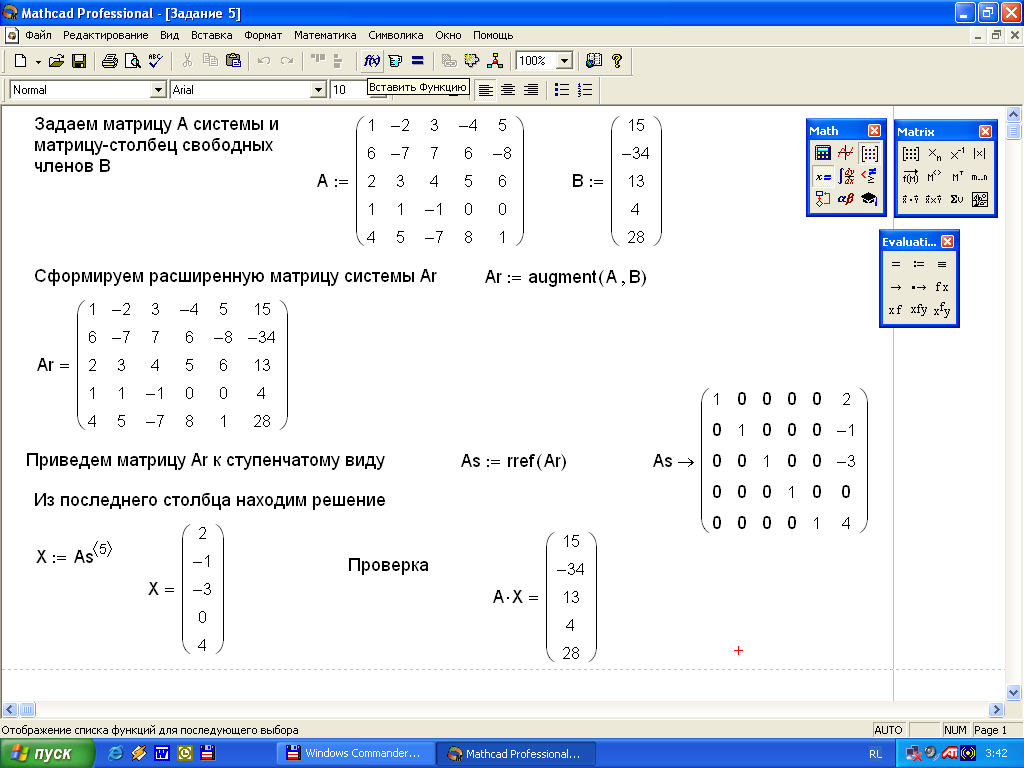The width and height of the screenshot is (1024, 768).
Task: Toggle center text alignment
Action: pos(508,89)
